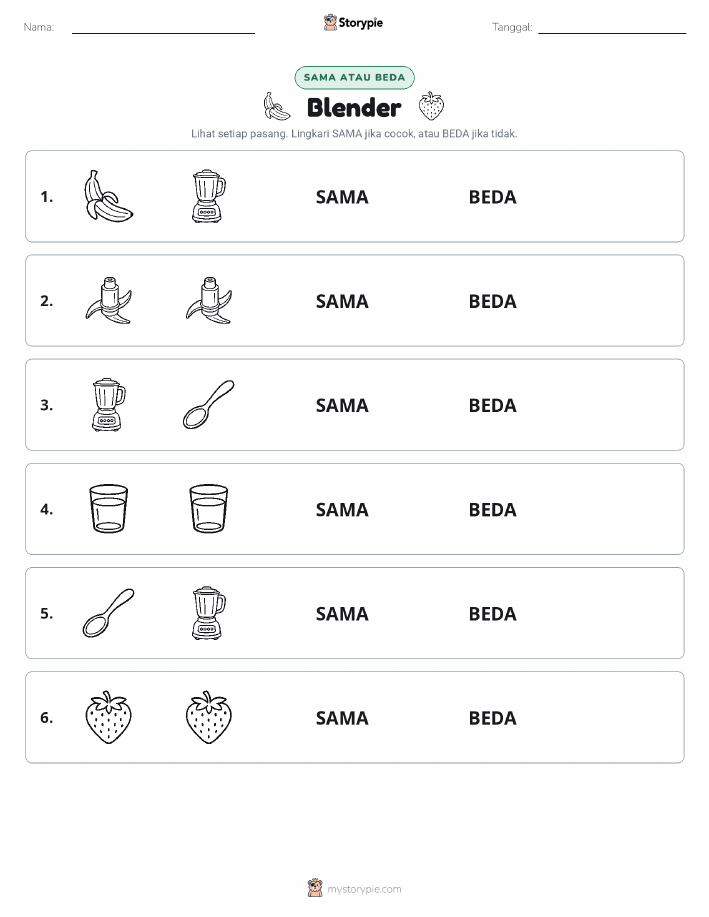
Task: Click the banana icon beside Blender title
Action: (x=276, y=106)
